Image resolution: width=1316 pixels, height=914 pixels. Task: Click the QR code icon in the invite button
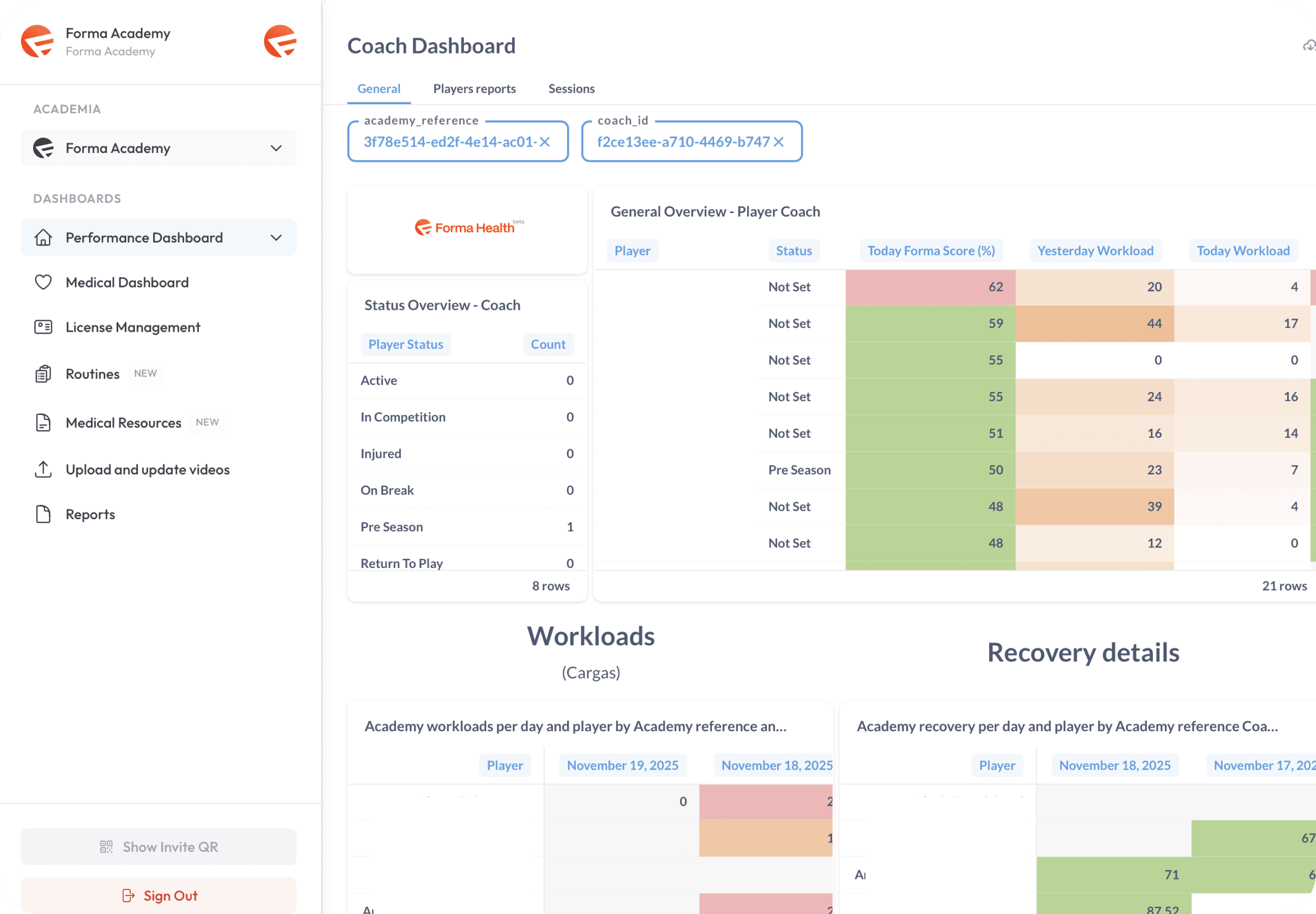(x=106, y=846)
